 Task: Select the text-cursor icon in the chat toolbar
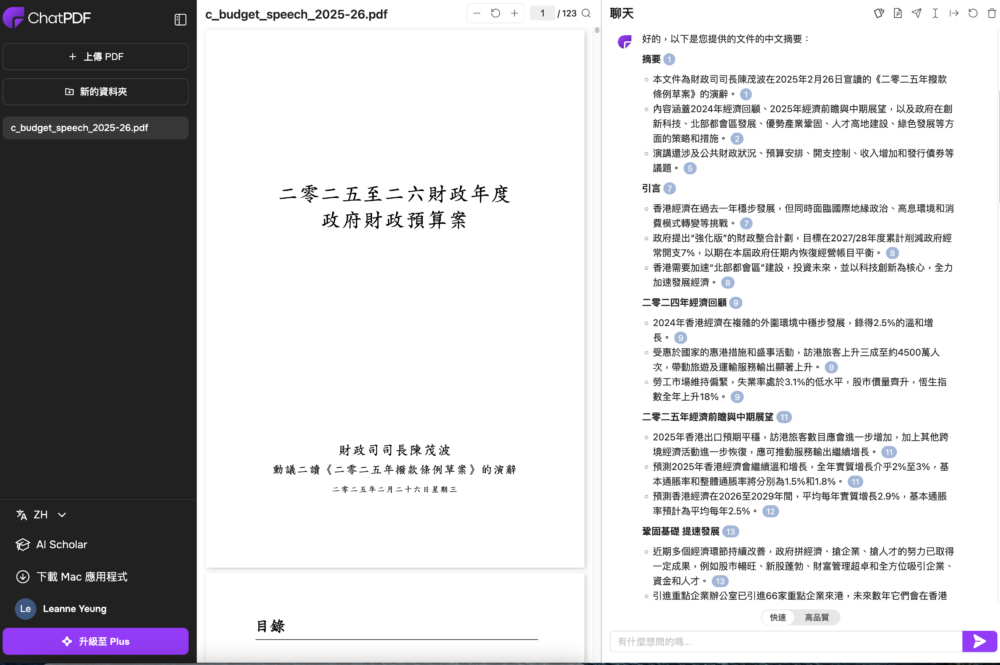point(936,14)
